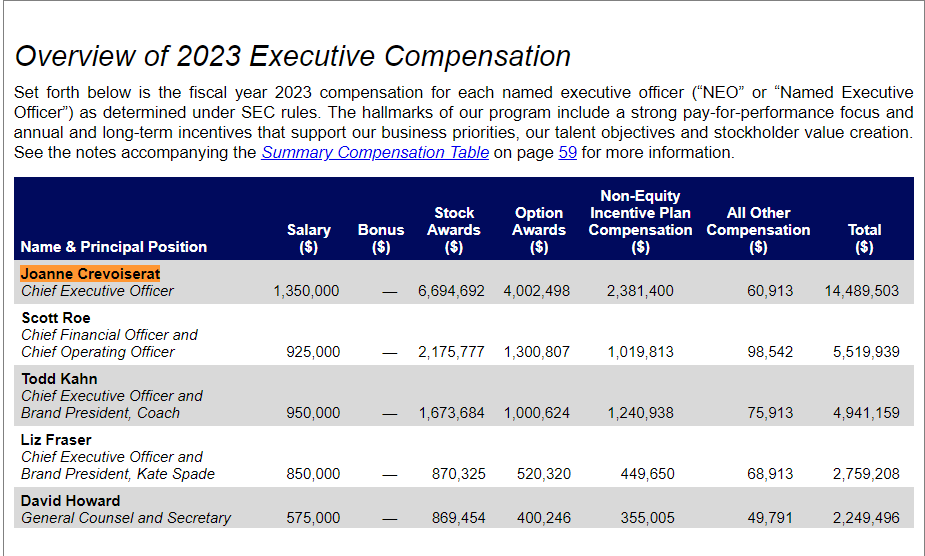Screen dimensions: 925x556
Task: Click the CEO total value 14,489,503
Action: point(861,291)
